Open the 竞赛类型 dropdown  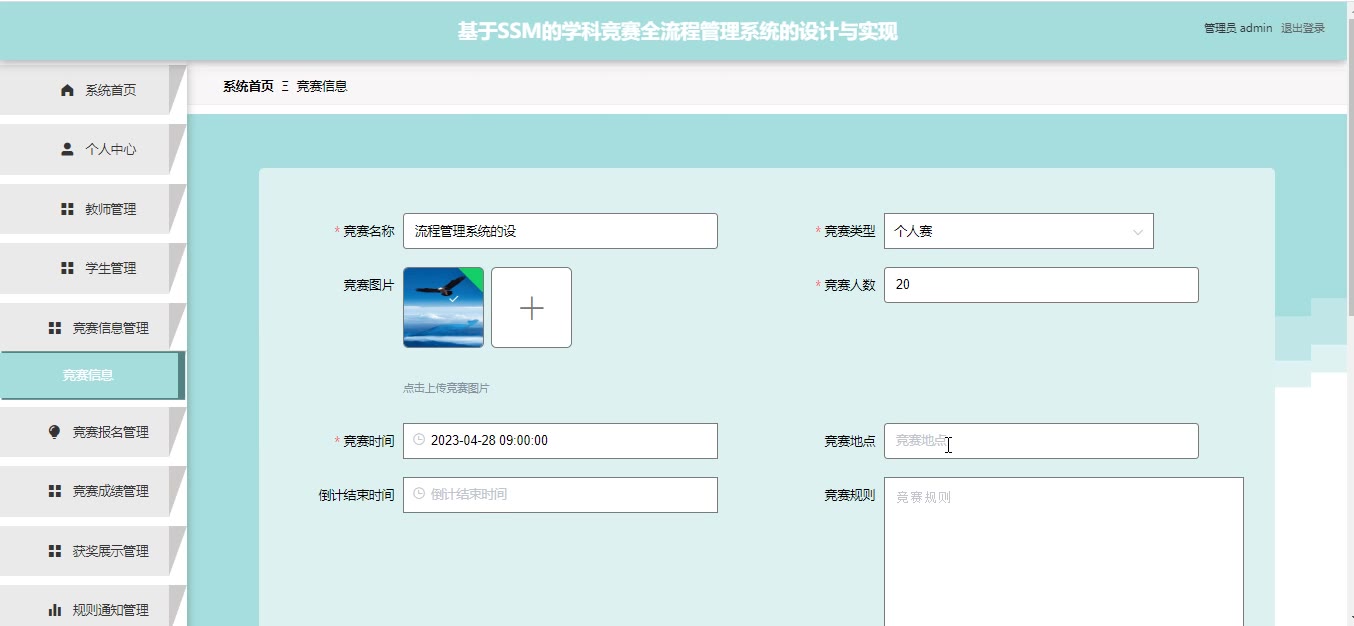(x=1018, y=231)
